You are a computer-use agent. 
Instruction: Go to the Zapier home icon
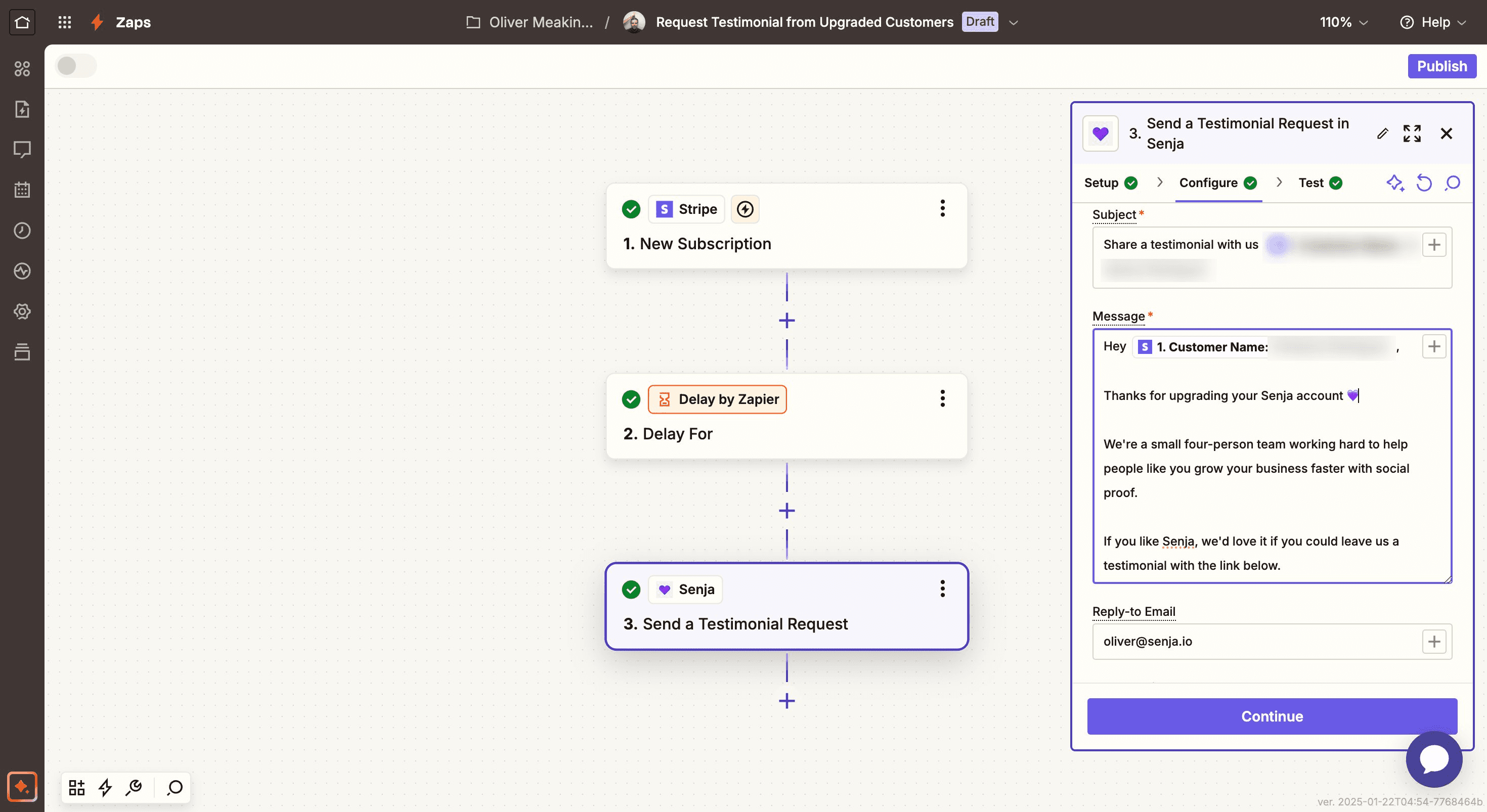click(x=22, y=23)
